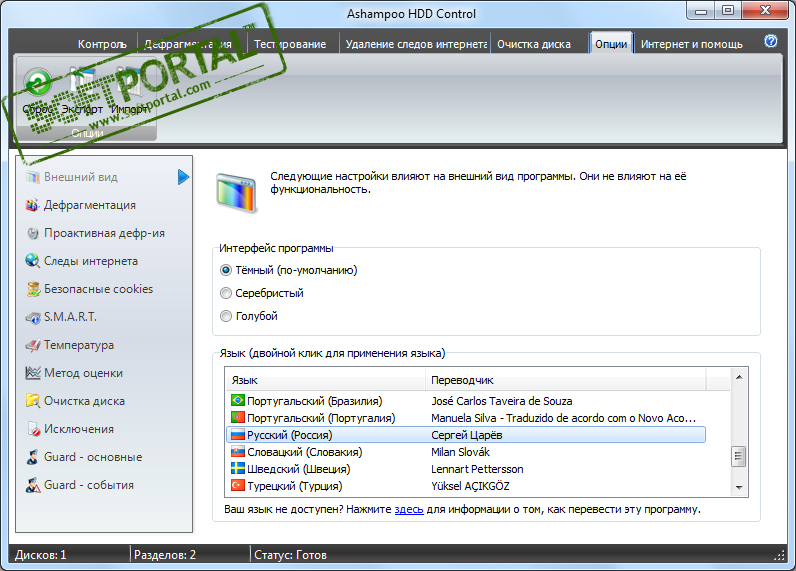Click translator name Milan Slovák
This screenshot has height=571, width=796.
pyautogui.click(x=460, y=452)
